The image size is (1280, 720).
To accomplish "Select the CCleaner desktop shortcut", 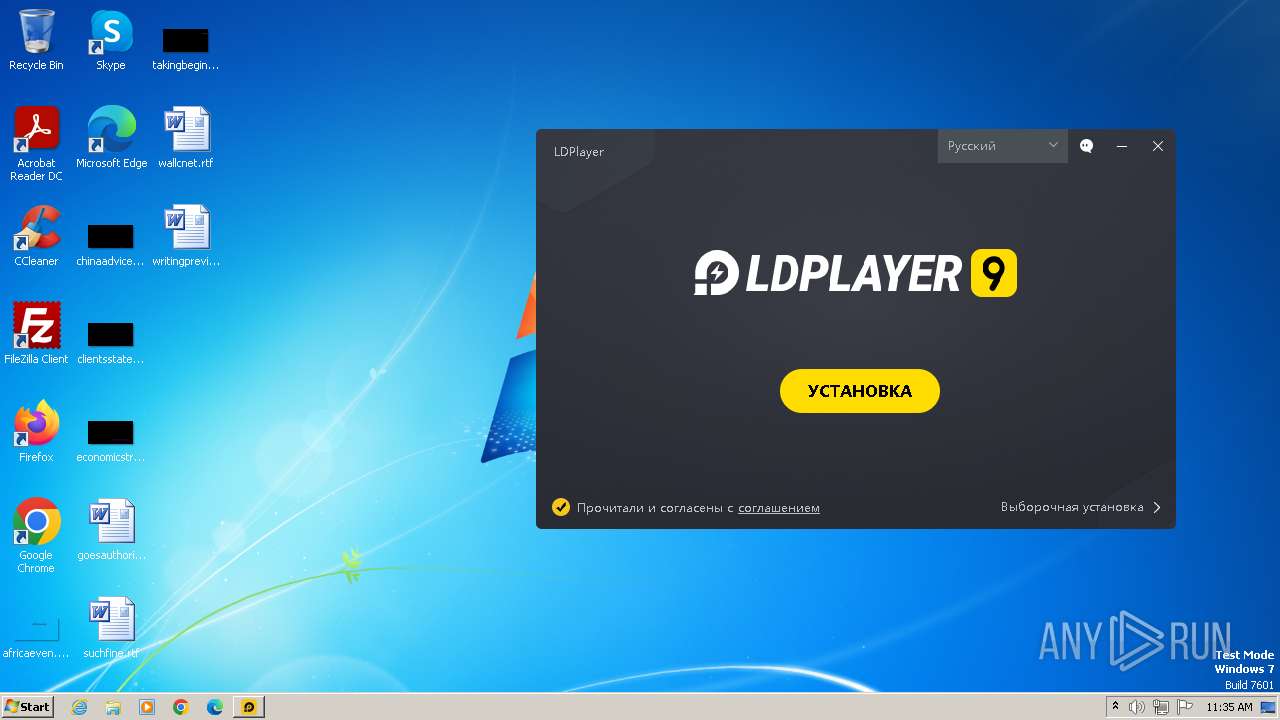I will tap(36, 236).
